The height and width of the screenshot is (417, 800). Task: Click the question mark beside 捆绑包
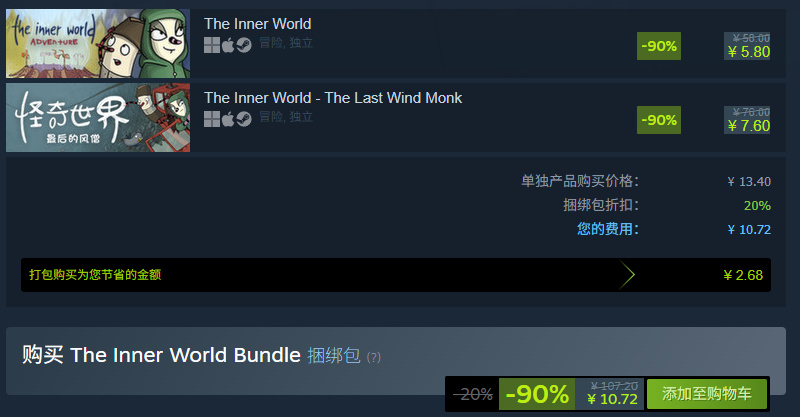pyautogui.click(x=373, y=357)
